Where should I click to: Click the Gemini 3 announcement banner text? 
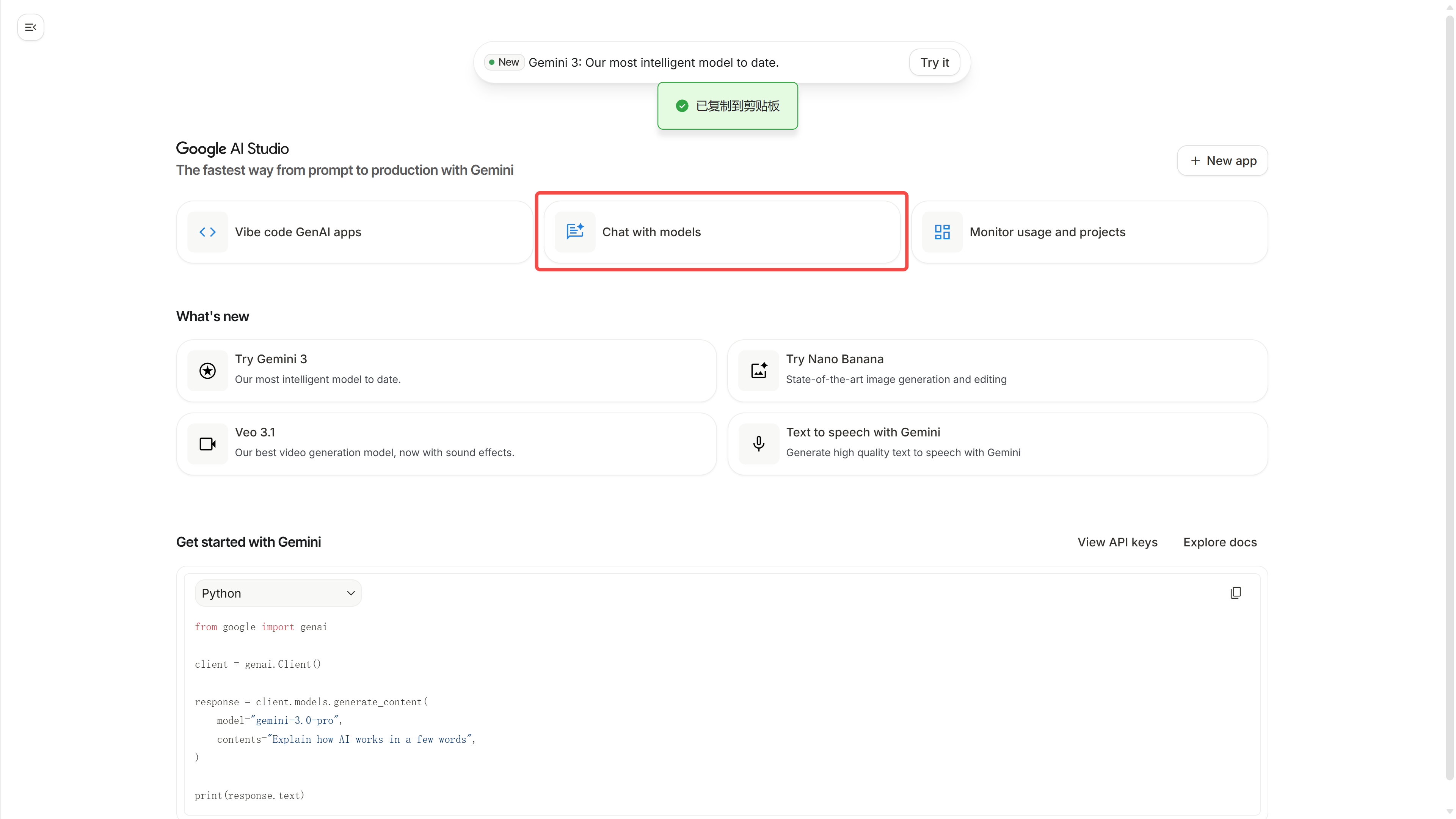pyautogui.click(x=653, y=63)
